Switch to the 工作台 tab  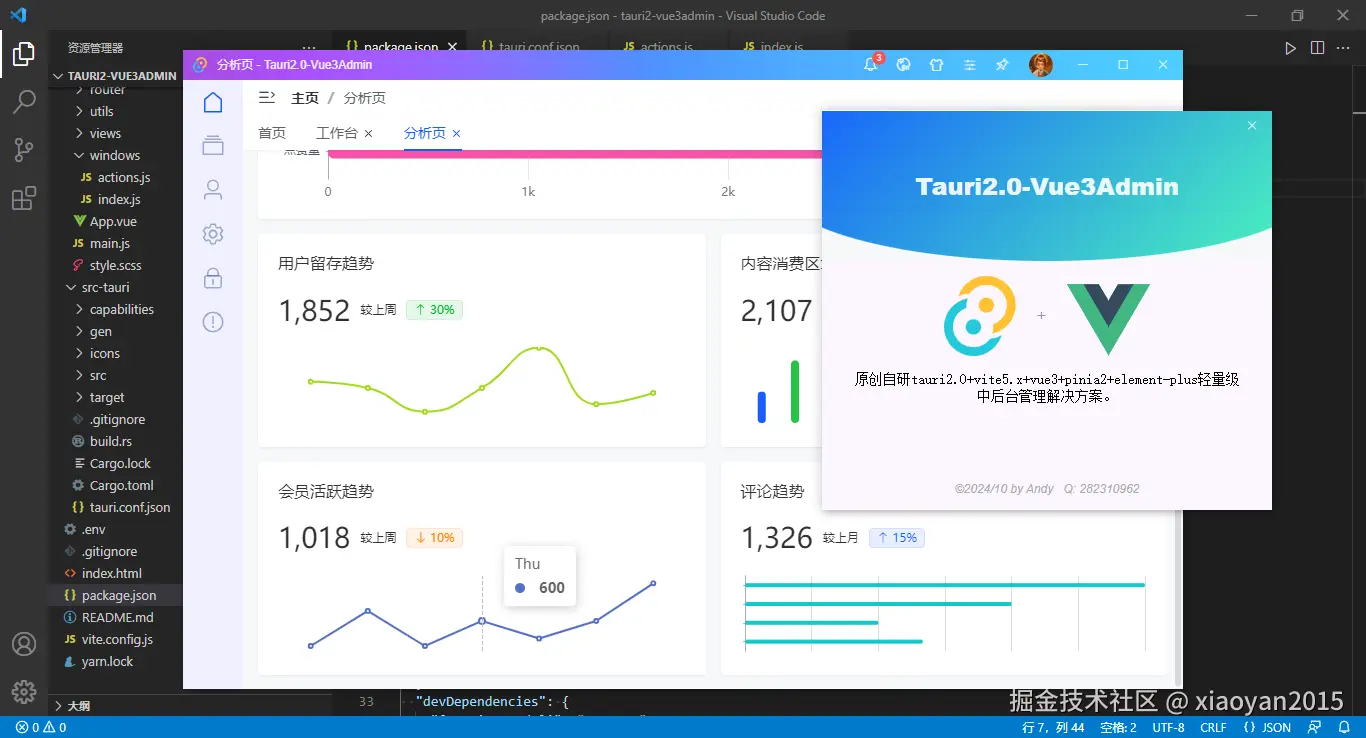click(x=336, y=133)
